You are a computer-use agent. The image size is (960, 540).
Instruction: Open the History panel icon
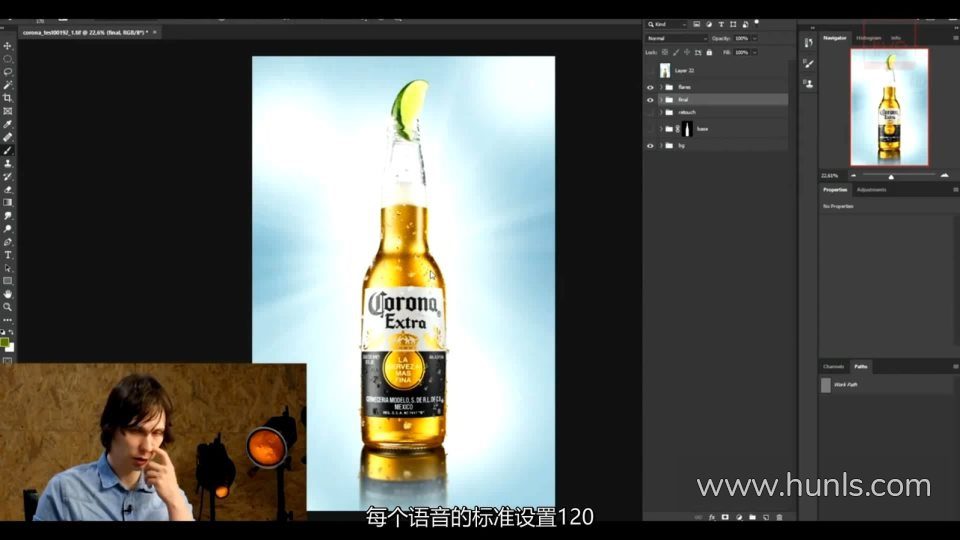pyautogui.click(x=809, y=42)
